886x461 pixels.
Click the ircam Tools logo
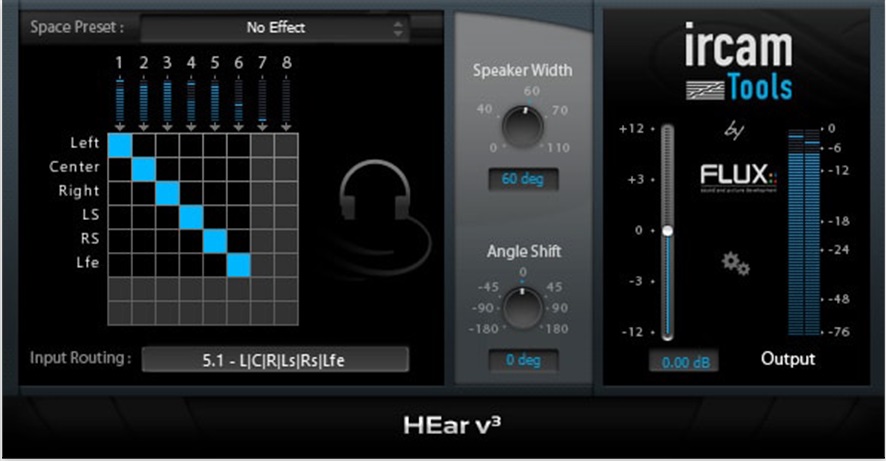(739, 62)
